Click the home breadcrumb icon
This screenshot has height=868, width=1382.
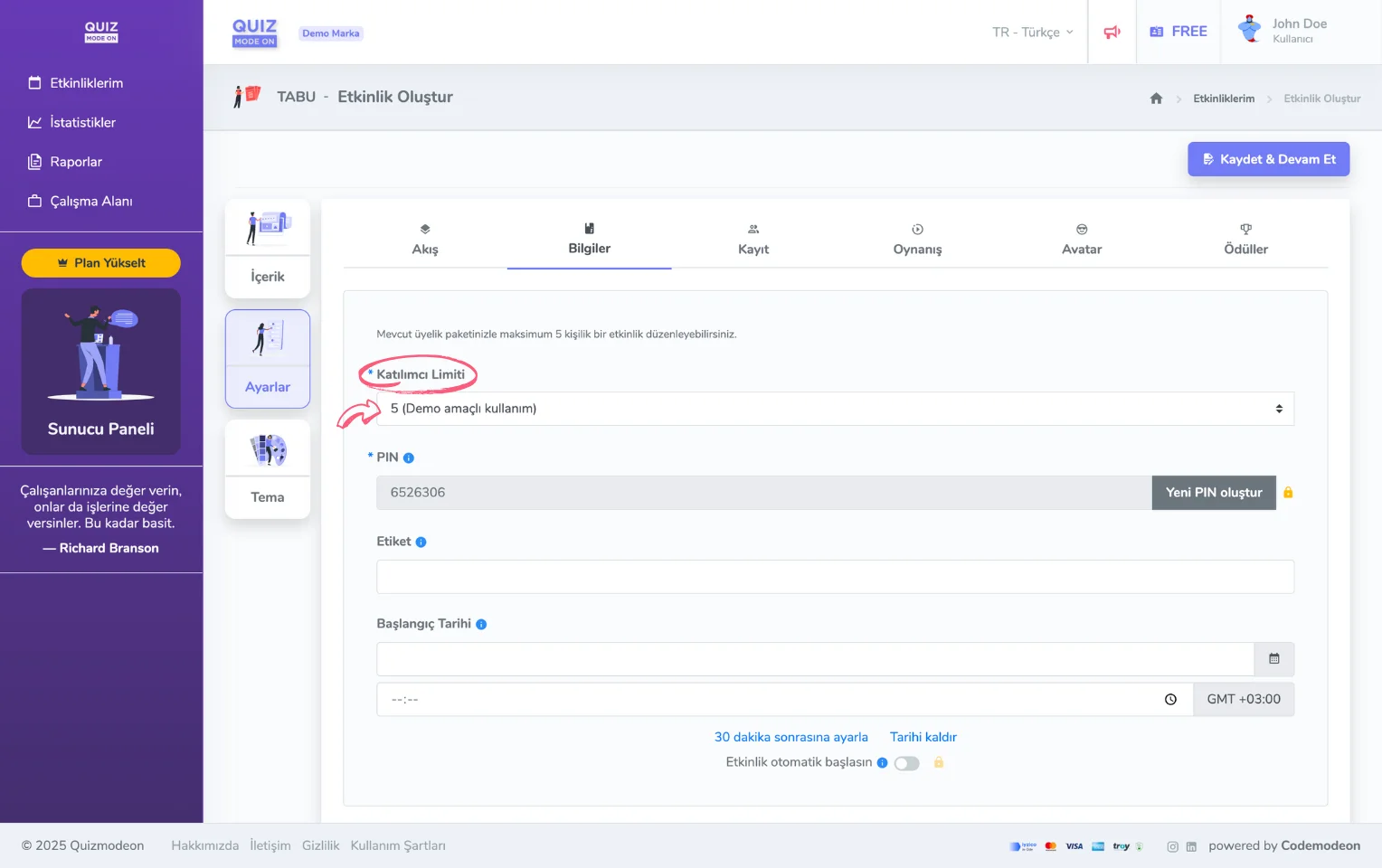(x=1156, y=99)
